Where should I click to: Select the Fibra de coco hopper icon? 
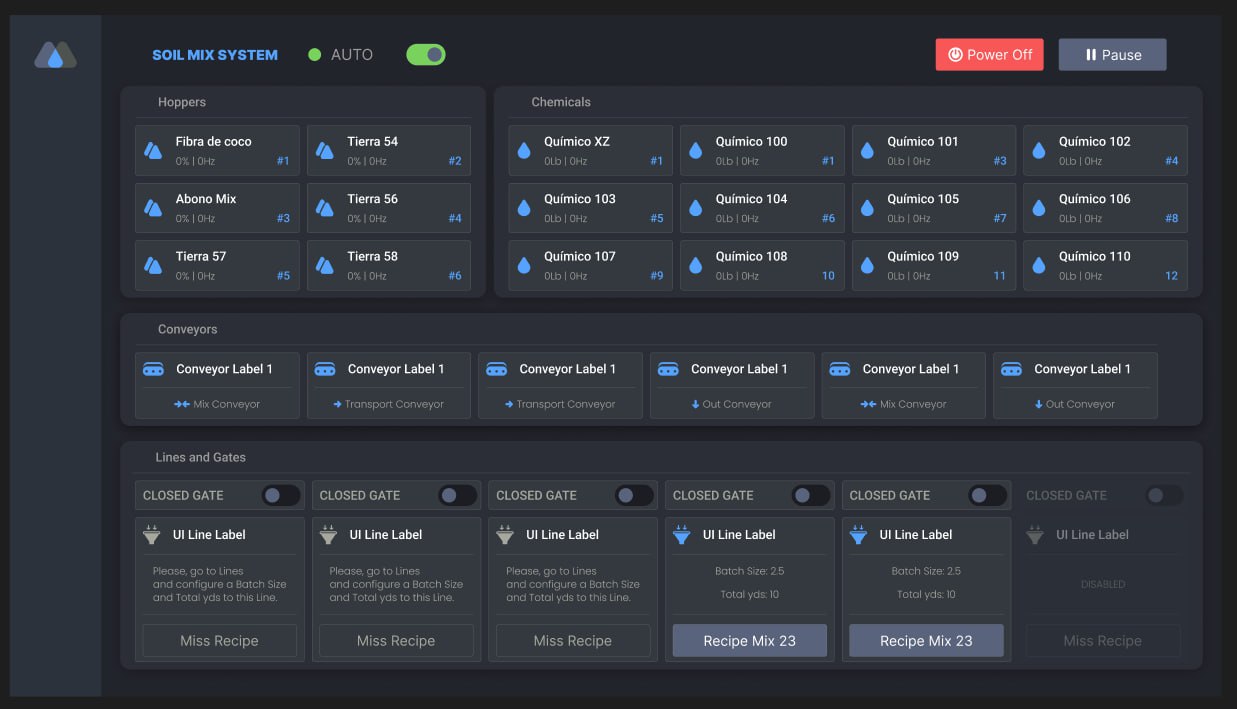[x=153, y=151]
